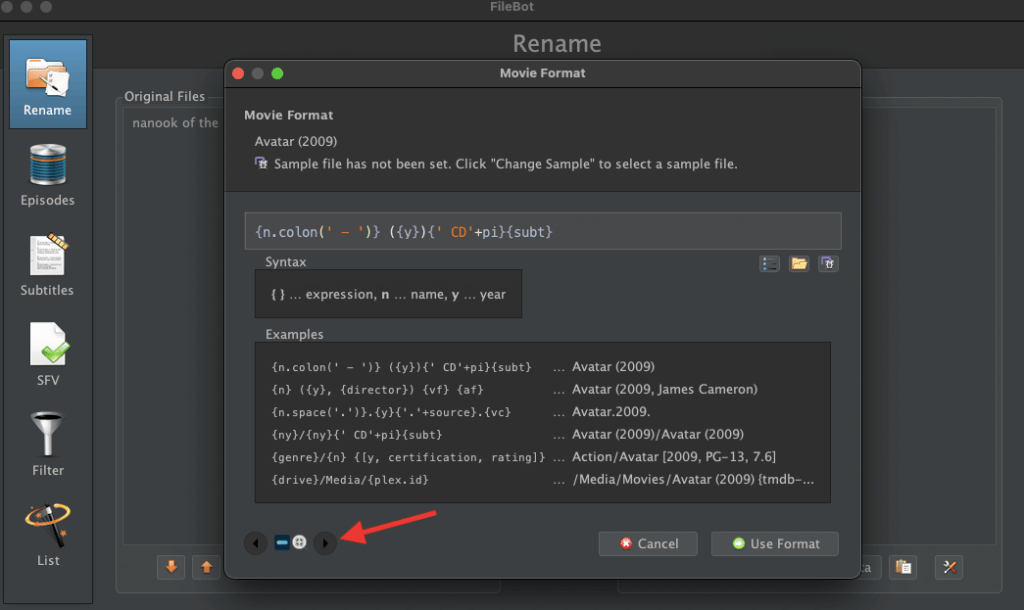This screenshot has height=610, width=1024.
Task: Click the clipboard paste icon in Rename window
Action: click(x=903, y=567)
